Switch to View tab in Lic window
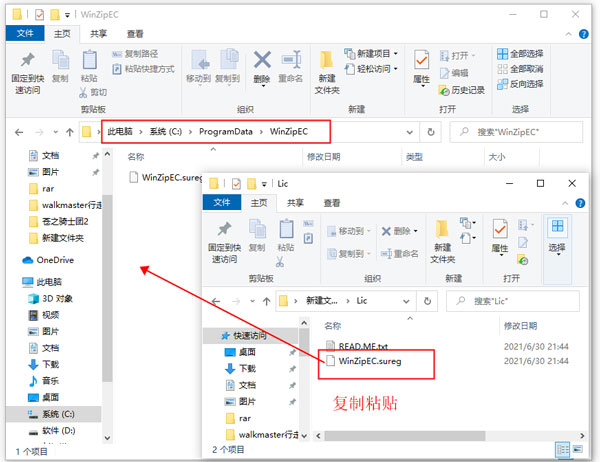This screenshot has width=600, height=462. click(332, 203)
